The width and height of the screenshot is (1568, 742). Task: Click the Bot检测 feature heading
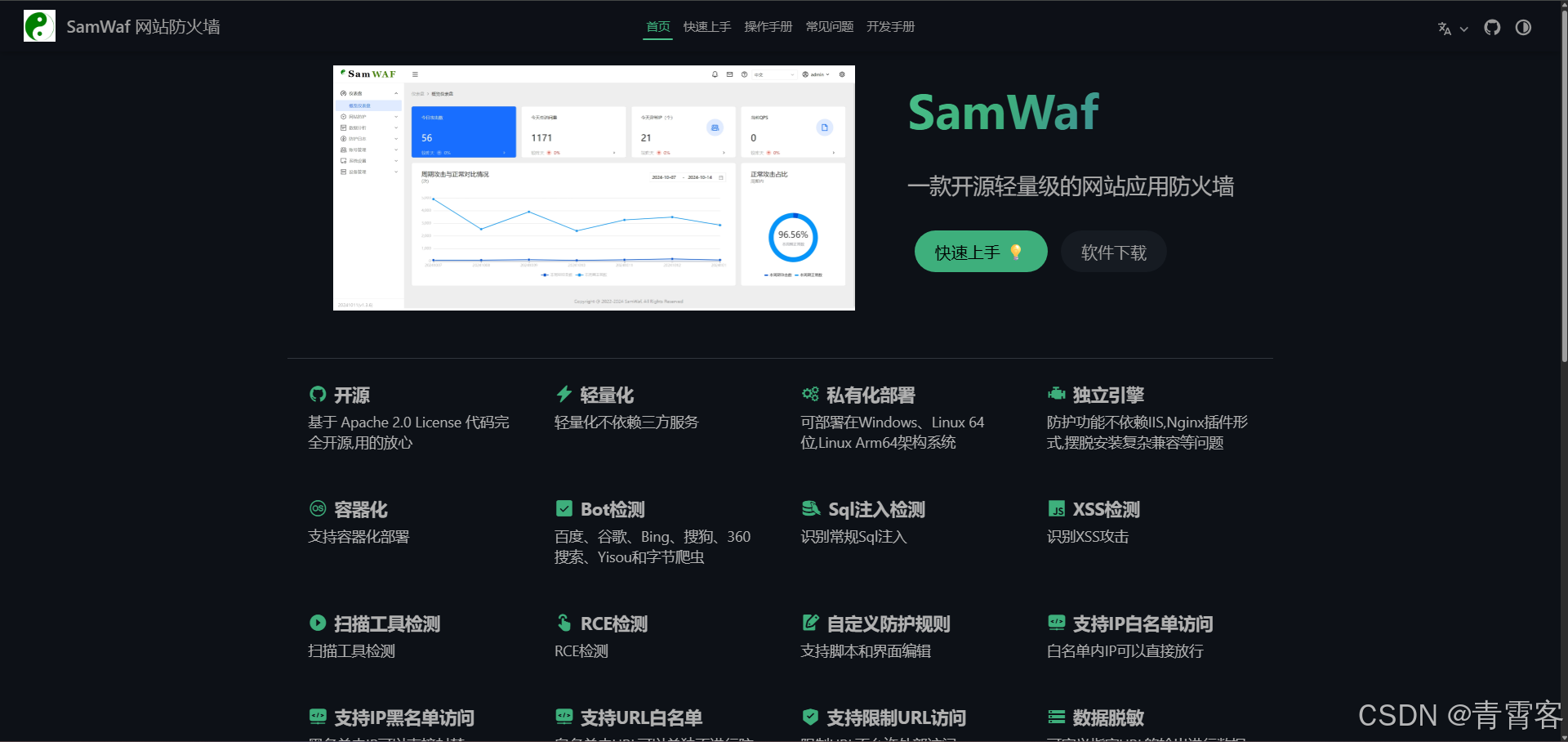[612, 510]
